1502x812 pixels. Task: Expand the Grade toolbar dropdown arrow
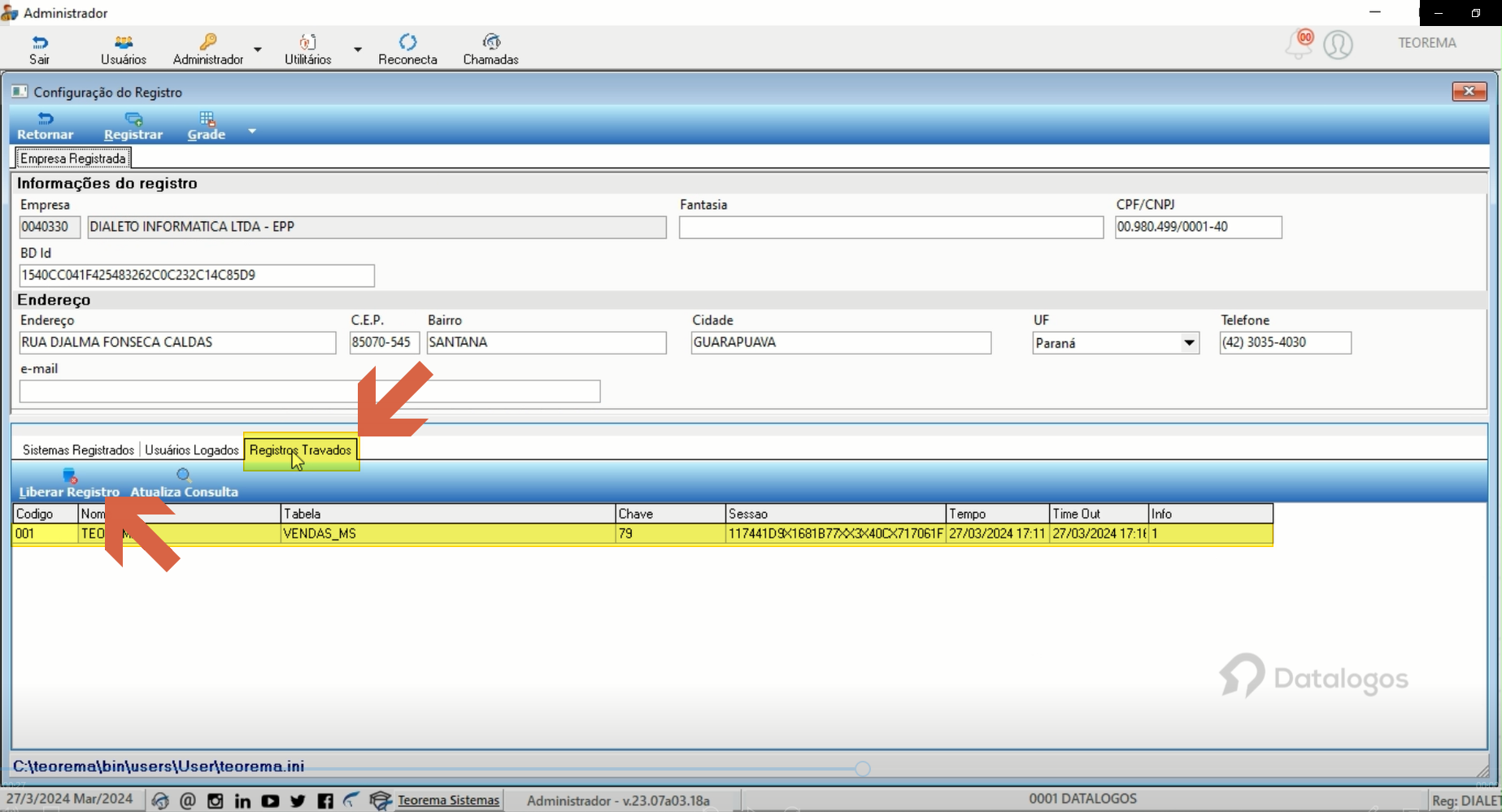point(252,131)
